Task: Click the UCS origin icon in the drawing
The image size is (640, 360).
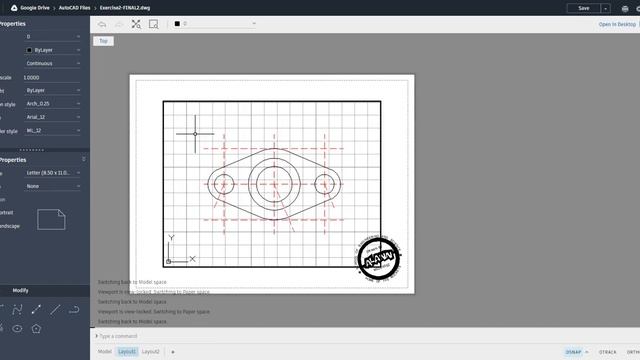Action: [x=169, y=261]
